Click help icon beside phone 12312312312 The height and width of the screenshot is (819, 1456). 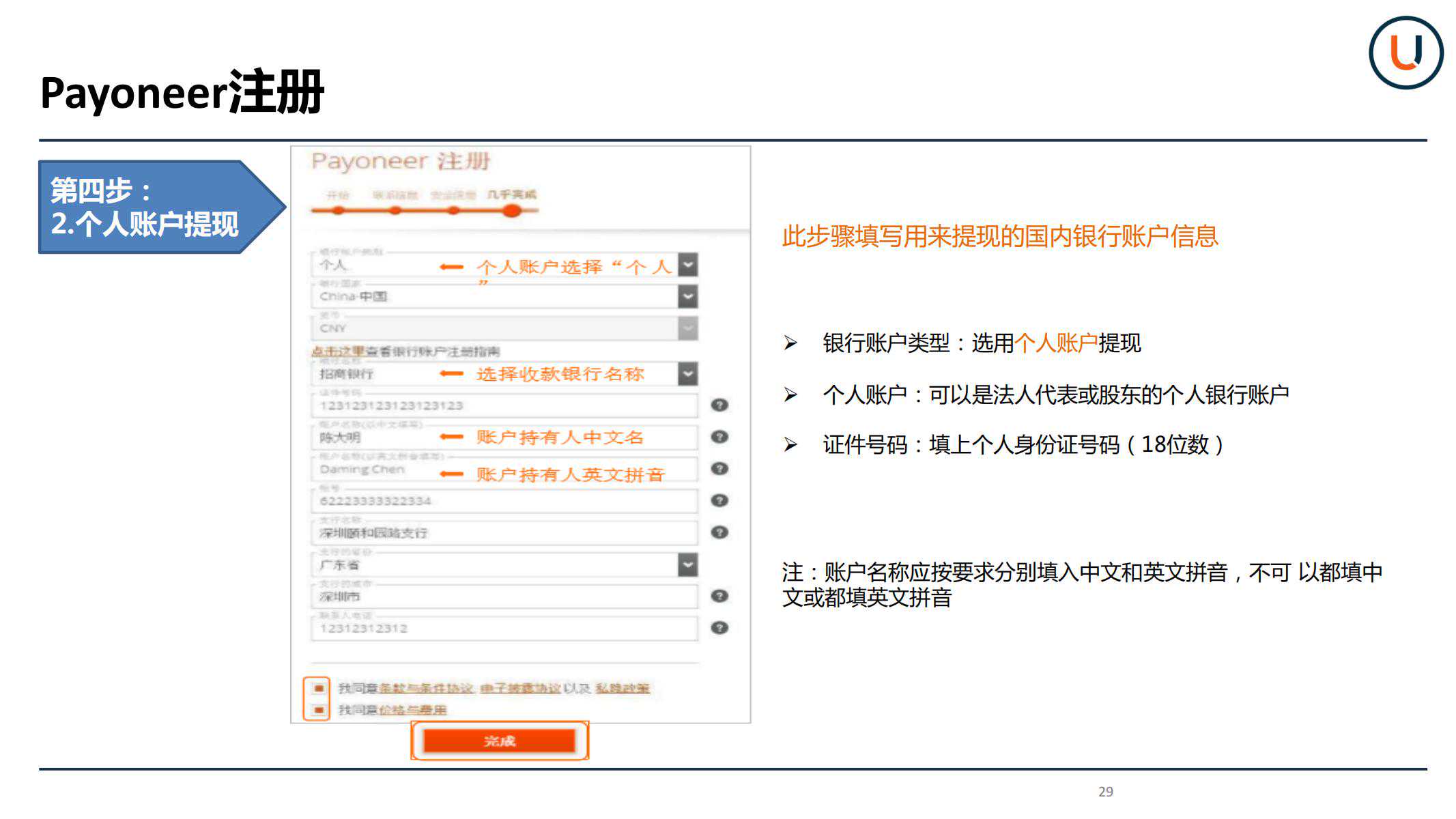719,628
